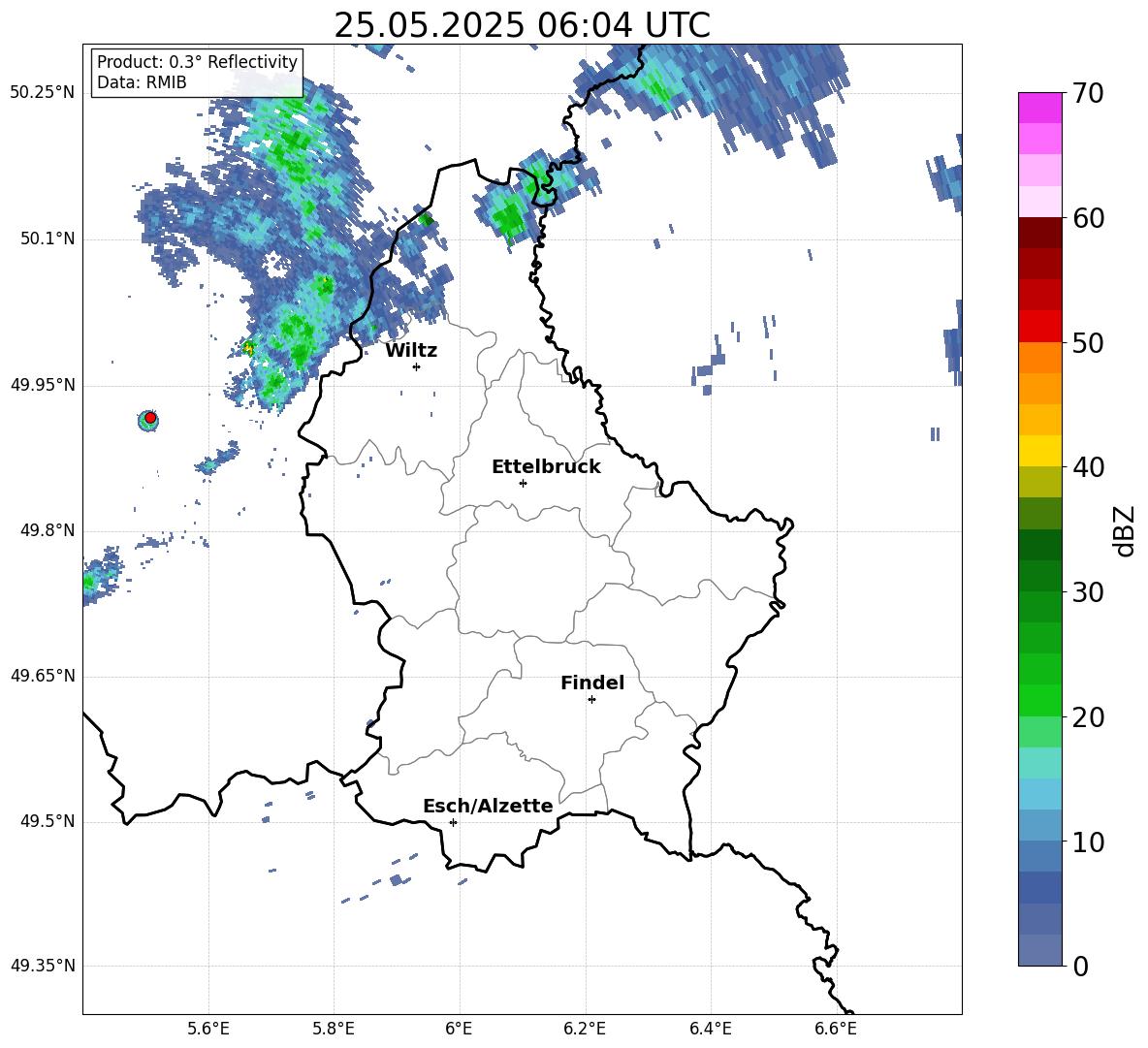Click the 6.2°E longitude tick label
Screen dimensions: 1148x1048
pos(585,1029)
